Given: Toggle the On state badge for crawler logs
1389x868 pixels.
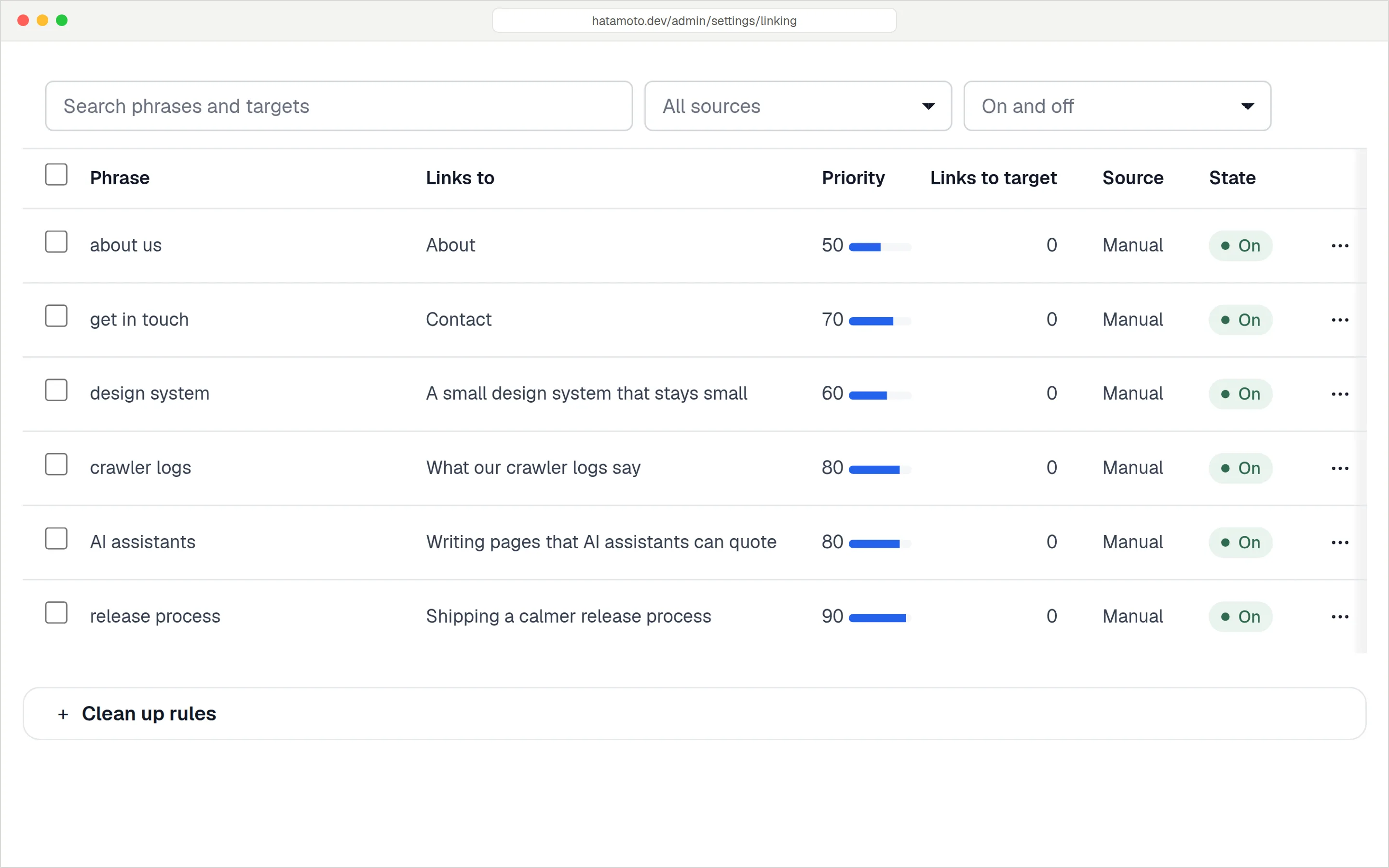Looking at the screenshot, I should (x=1240, y=468).
